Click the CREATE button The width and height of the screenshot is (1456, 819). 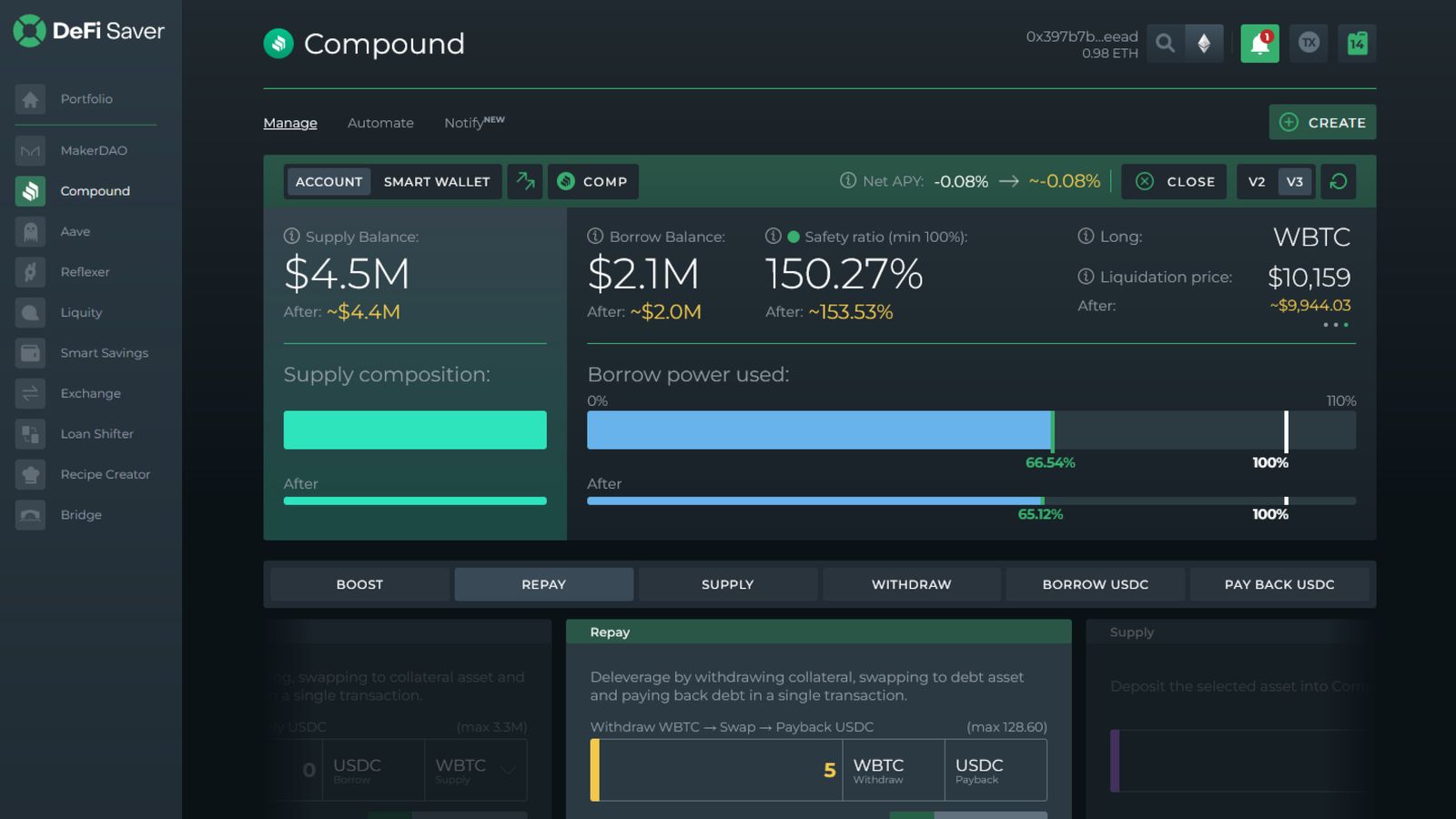point(1321,122)
